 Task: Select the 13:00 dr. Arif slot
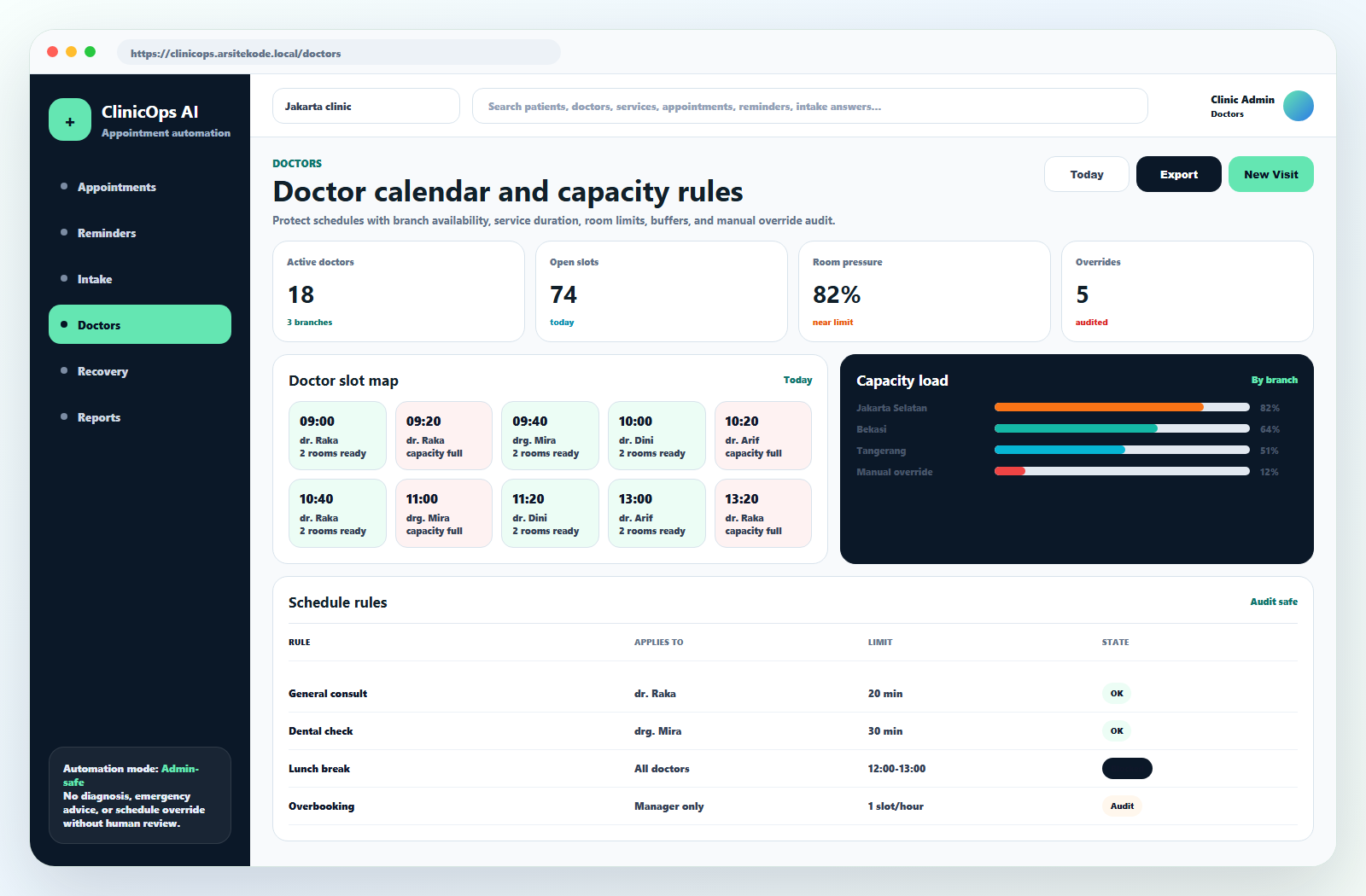tap(657, 513)
